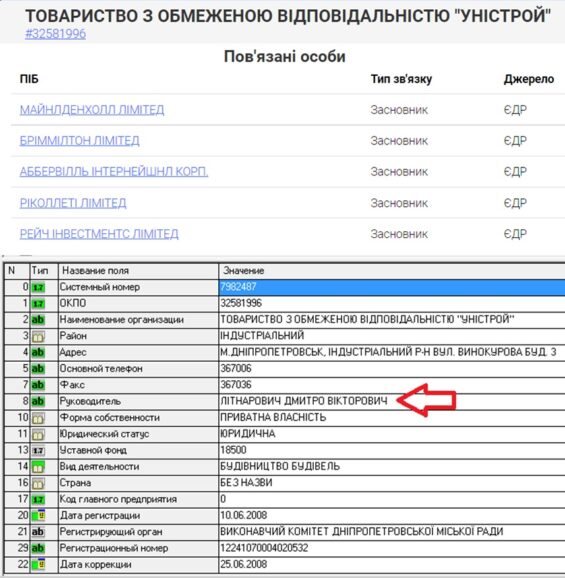Select highlighted value 7982487 cell

(x=392, y=287)
